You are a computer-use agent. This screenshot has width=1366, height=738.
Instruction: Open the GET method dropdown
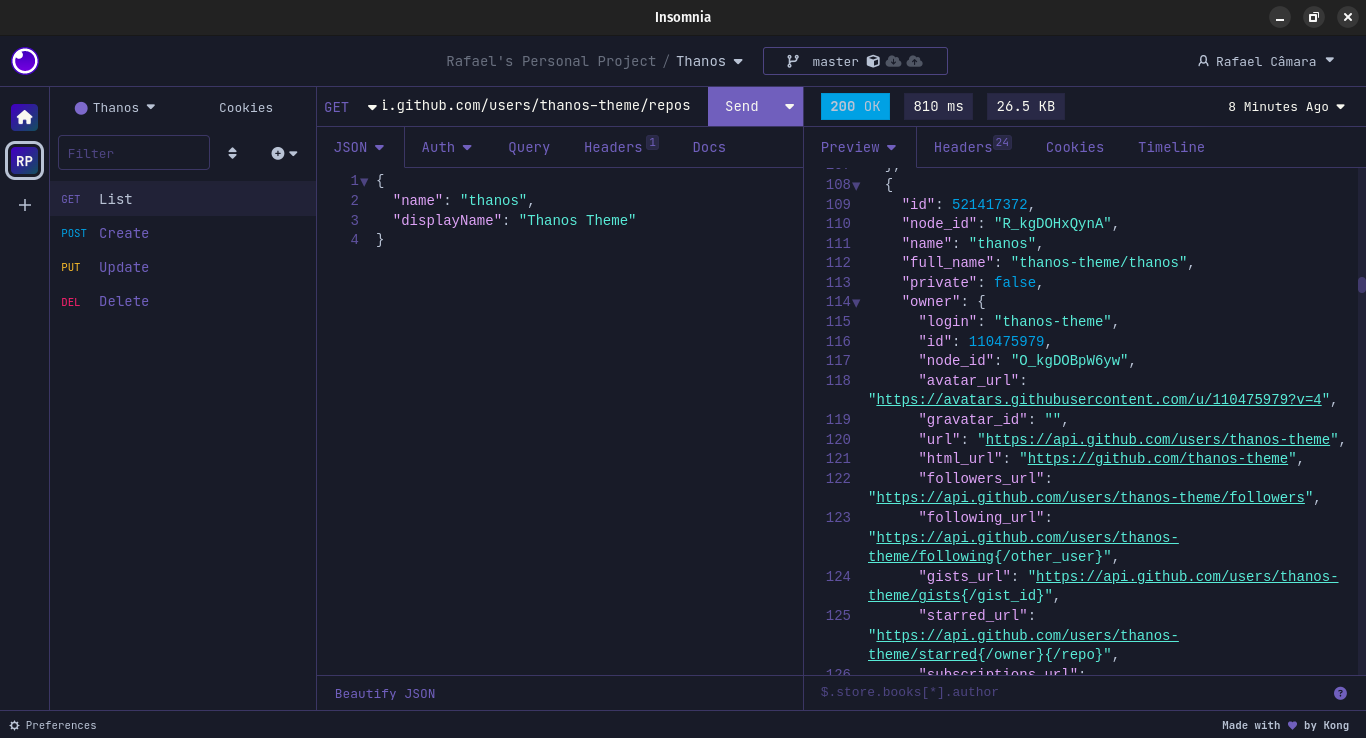point(350,107)
